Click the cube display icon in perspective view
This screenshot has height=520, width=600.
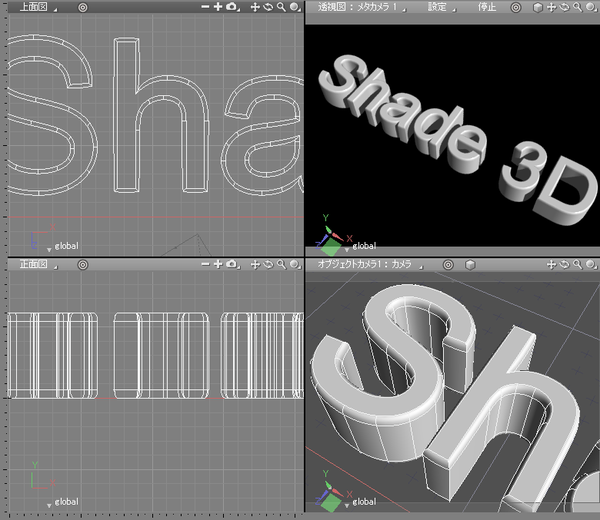[537, 7]
